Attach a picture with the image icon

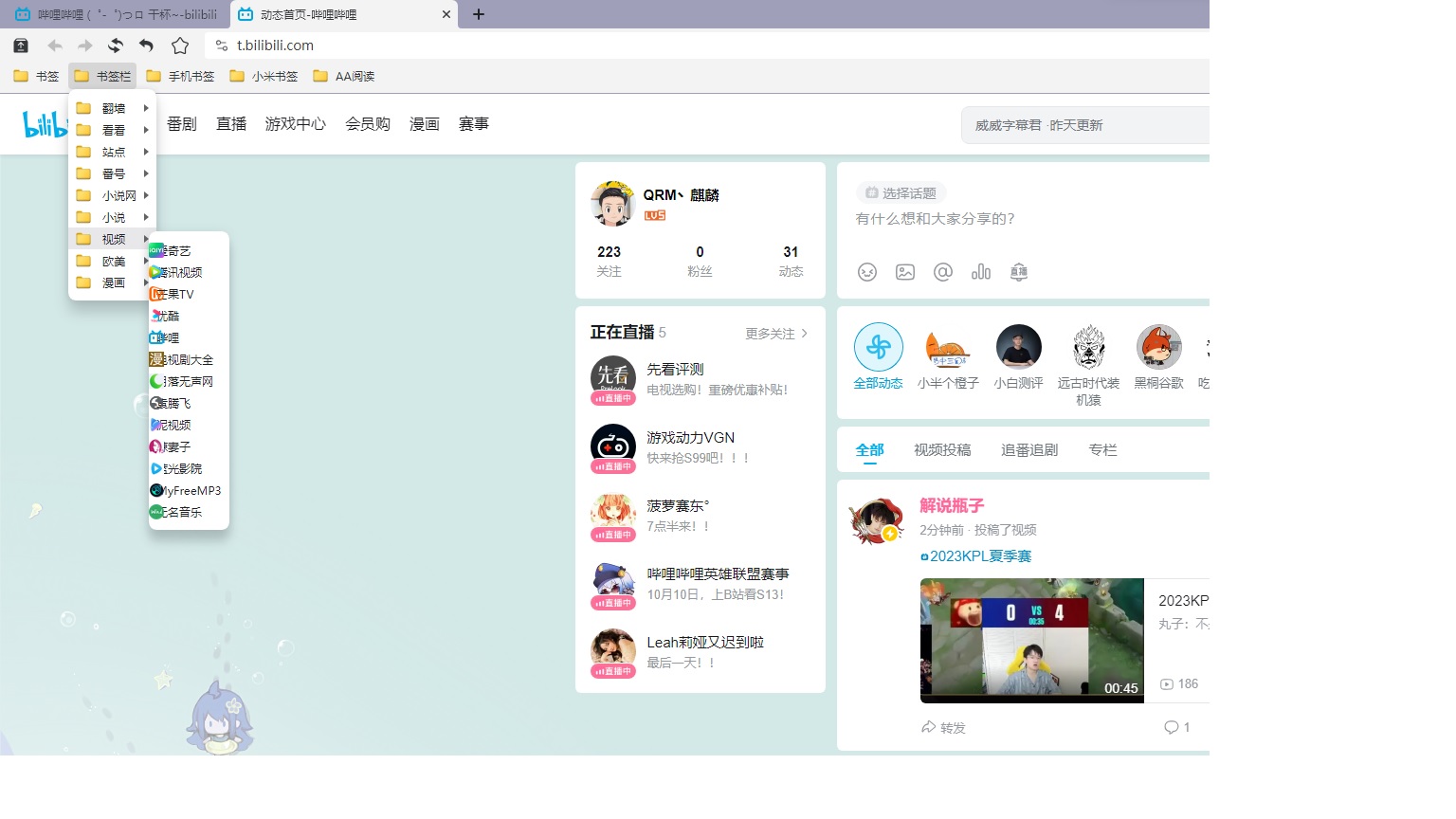point(905,272)
